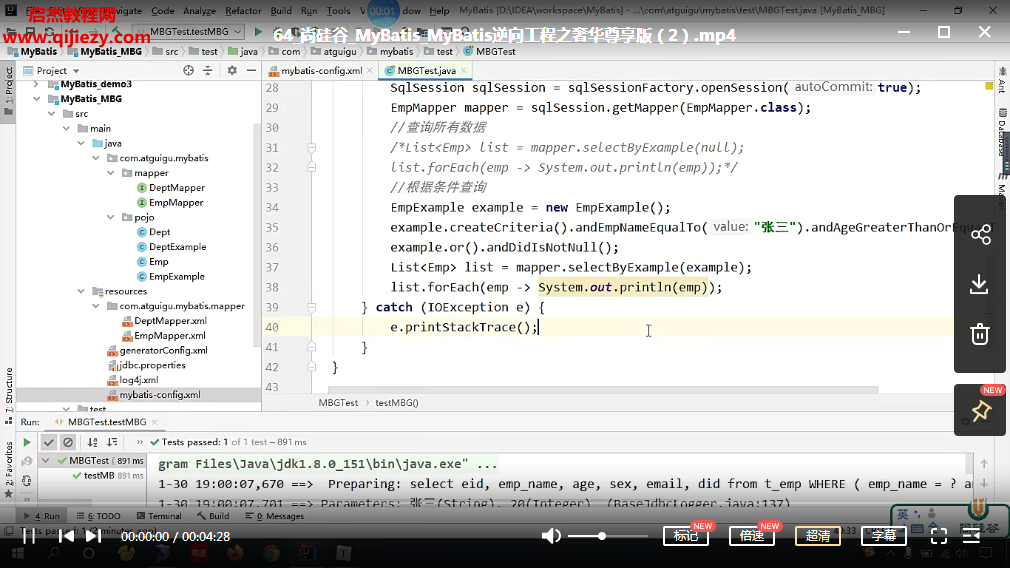This screenshot has width=1010, height=568.
Task: Click the Collapse All icon in Project panel
Action: point(207,70)
